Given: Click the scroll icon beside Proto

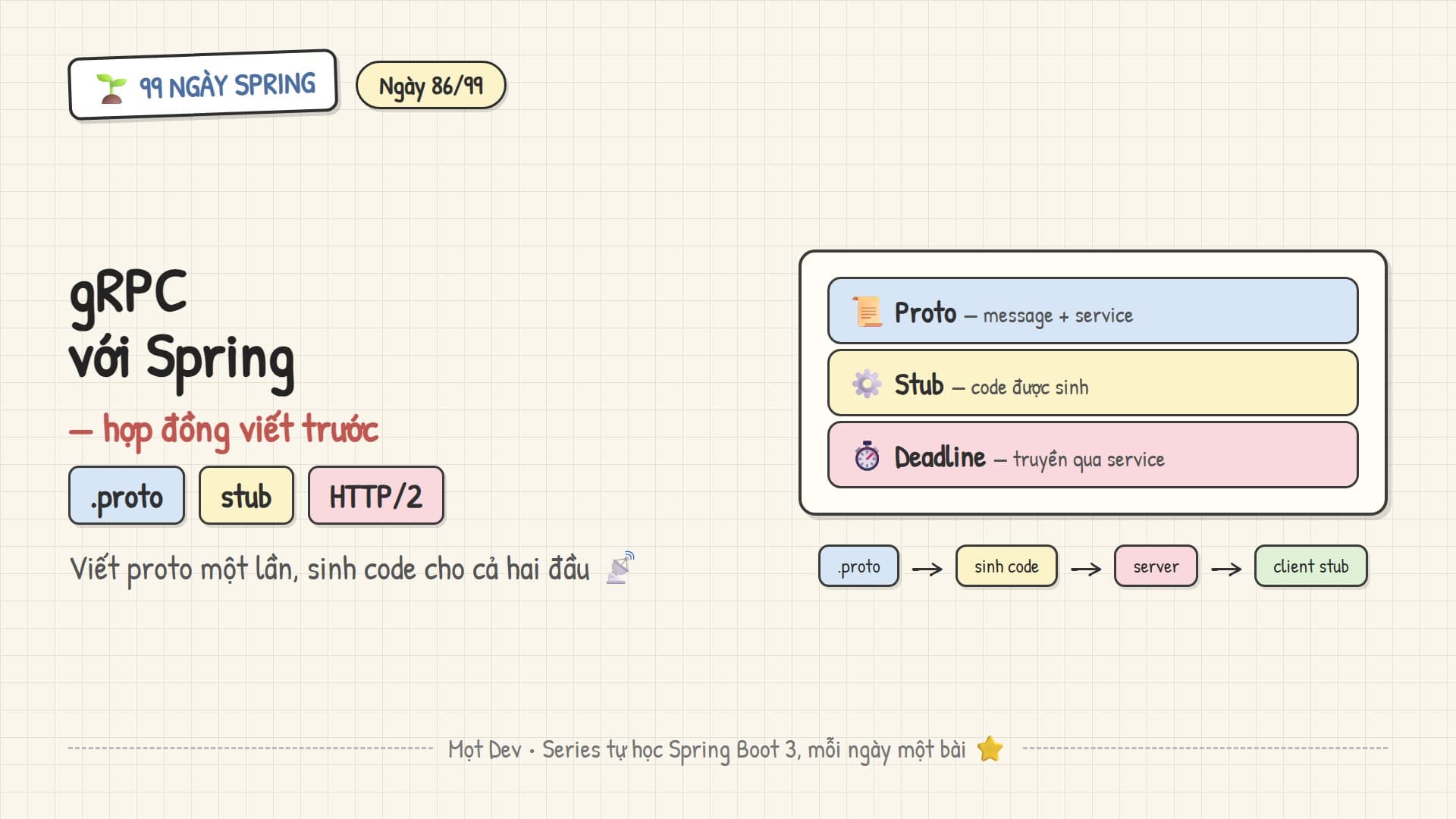Looking at the screenshot, I should coord(867,312).
